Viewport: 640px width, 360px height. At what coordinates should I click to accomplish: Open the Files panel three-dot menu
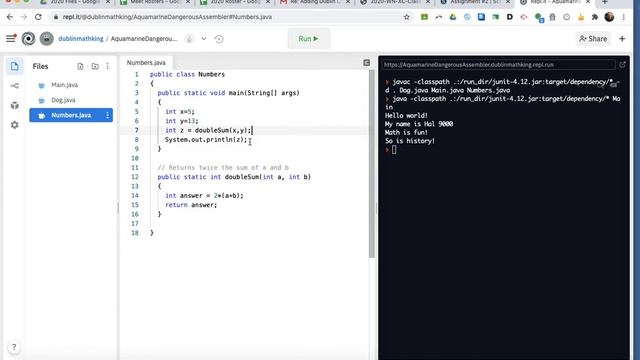(108, 66)
